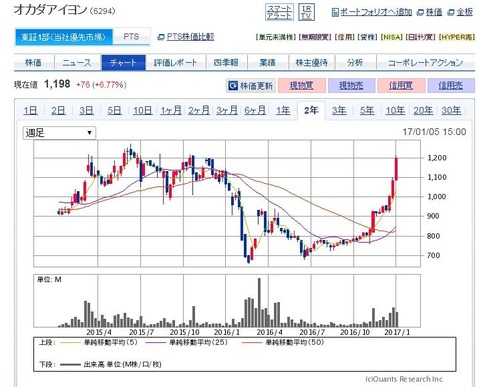Select the 10年 chart period
This screenshot has height=387, width=479.
click(395, 110)
